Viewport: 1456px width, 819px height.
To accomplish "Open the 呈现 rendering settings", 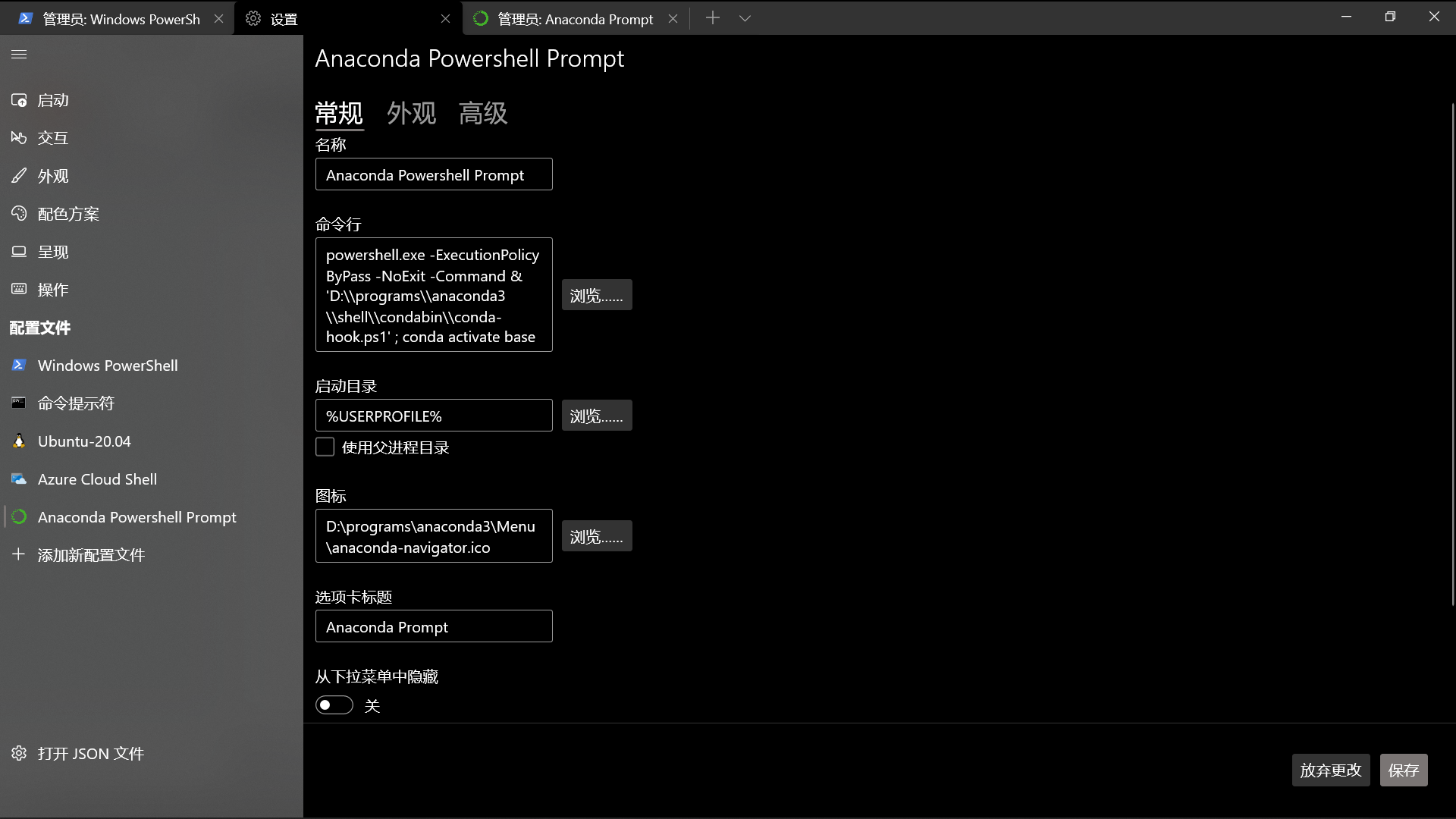I will 53,251.
